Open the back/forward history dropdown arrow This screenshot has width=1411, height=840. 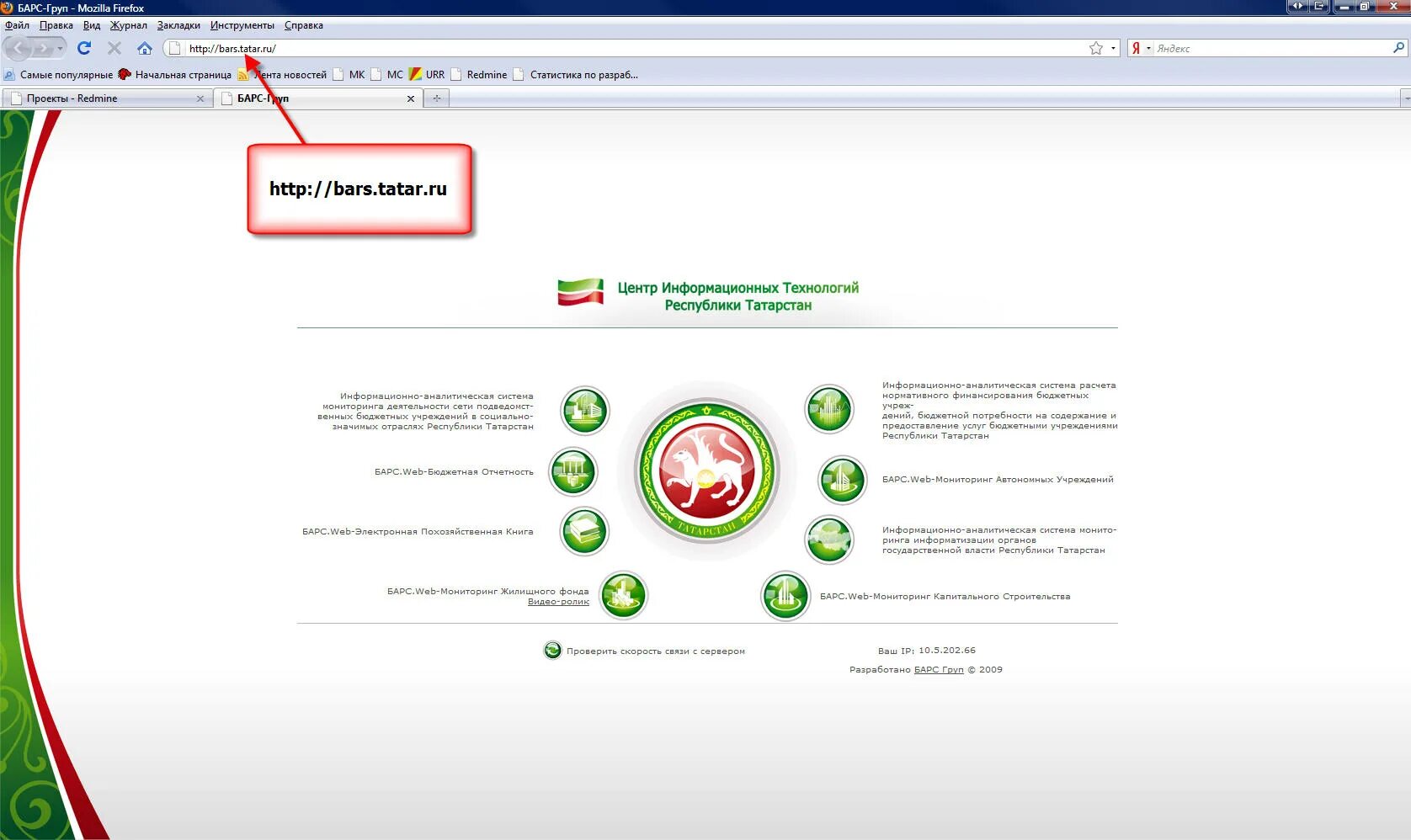pos(60,48)
